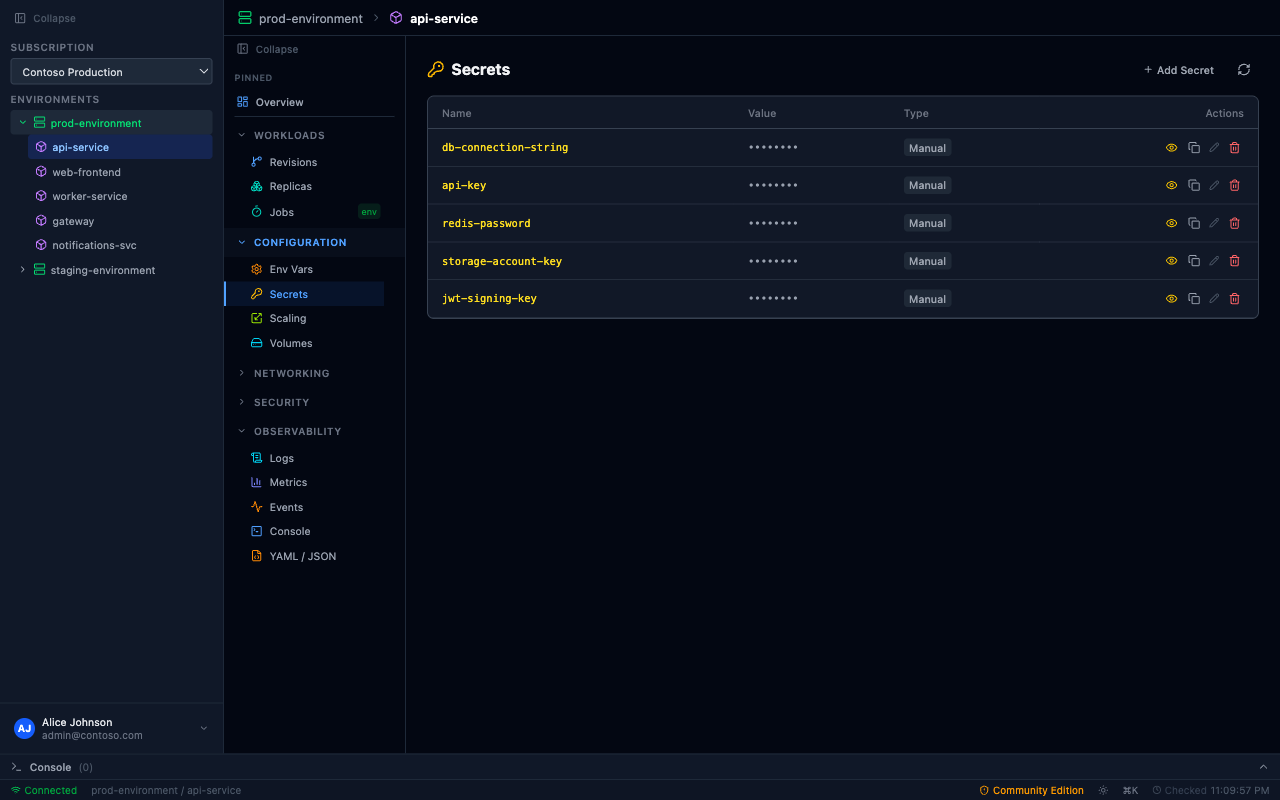
Task: Switch to light theme from status bar
Action: pyautogui.click(x=1103, y=790)
